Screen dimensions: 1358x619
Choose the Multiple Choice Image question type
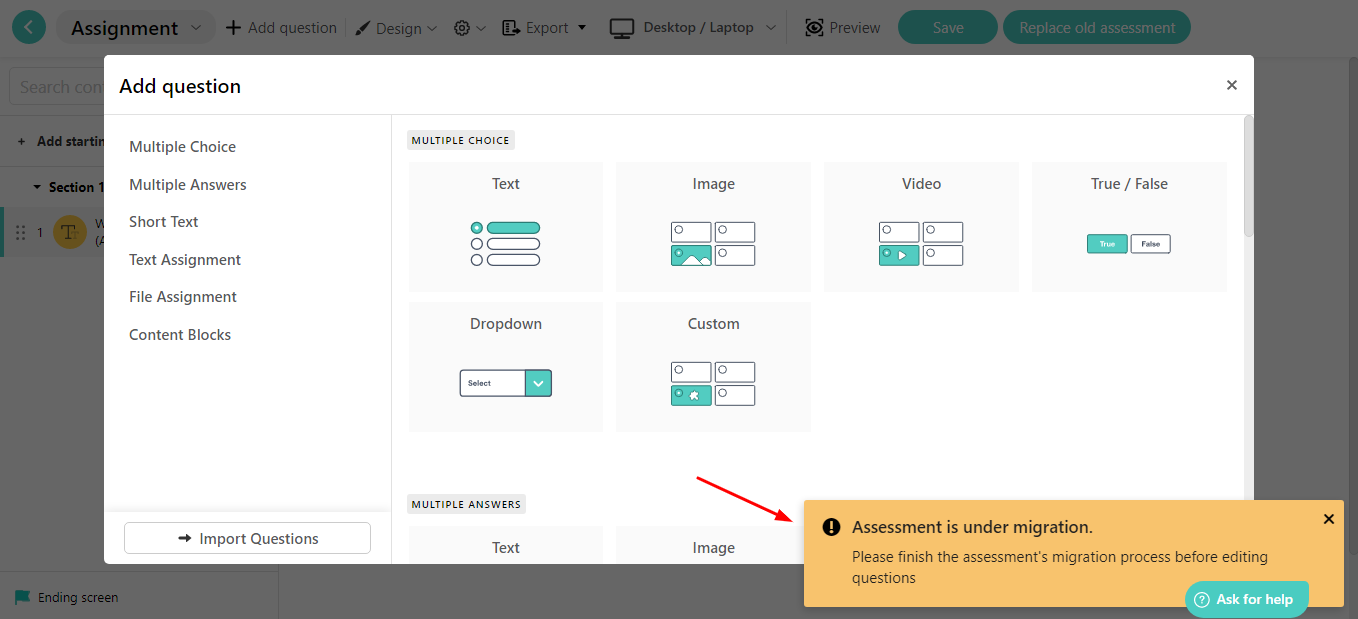tap(713, 227)
